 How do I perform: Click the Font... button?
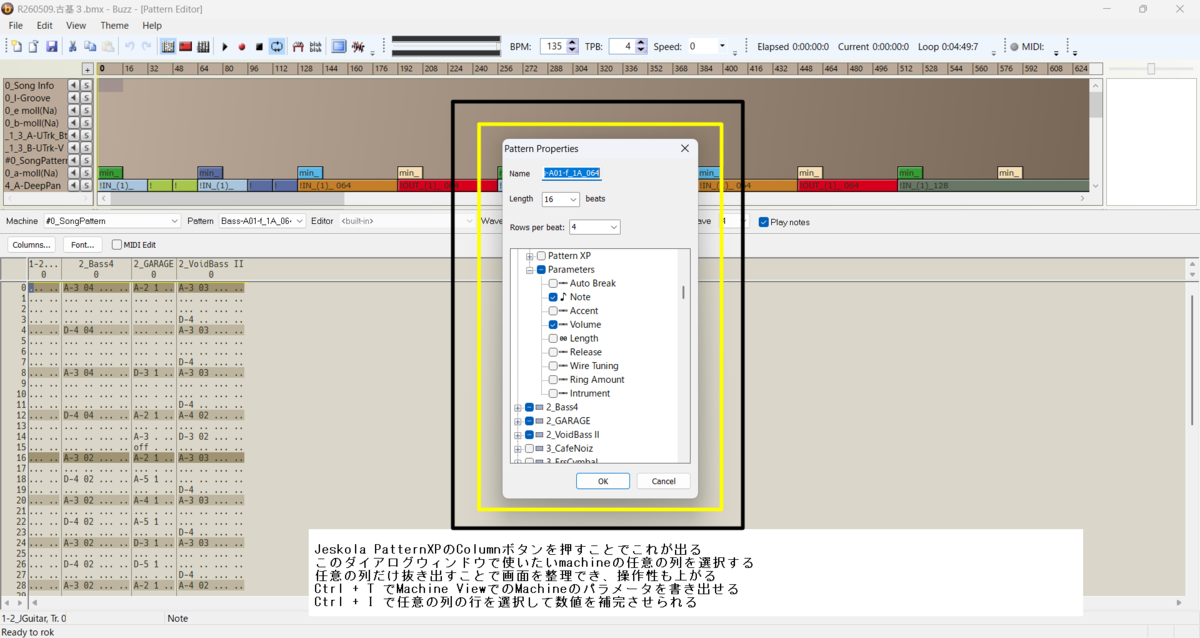(x=83, y=245)
